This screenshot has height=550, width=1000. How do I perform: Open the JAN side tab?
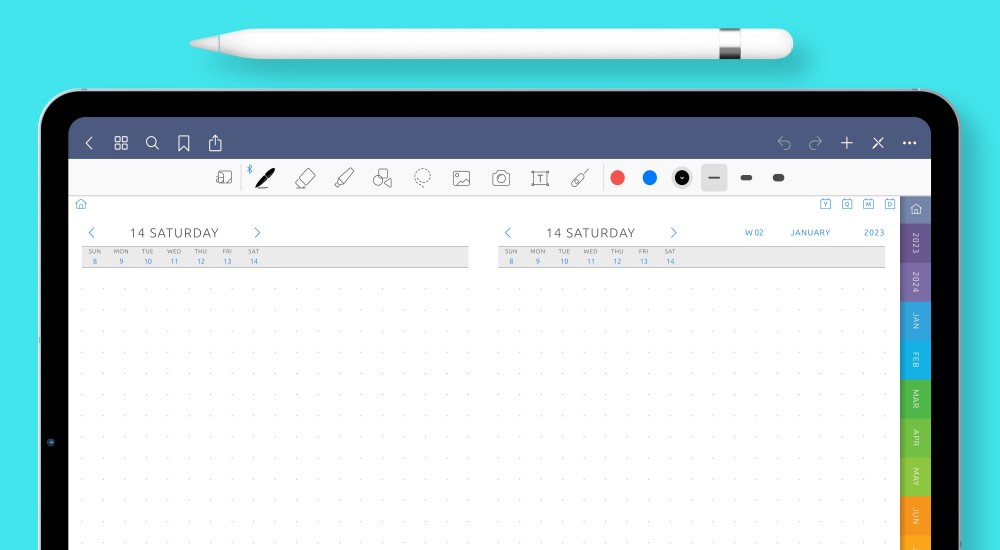pos(916,321)
